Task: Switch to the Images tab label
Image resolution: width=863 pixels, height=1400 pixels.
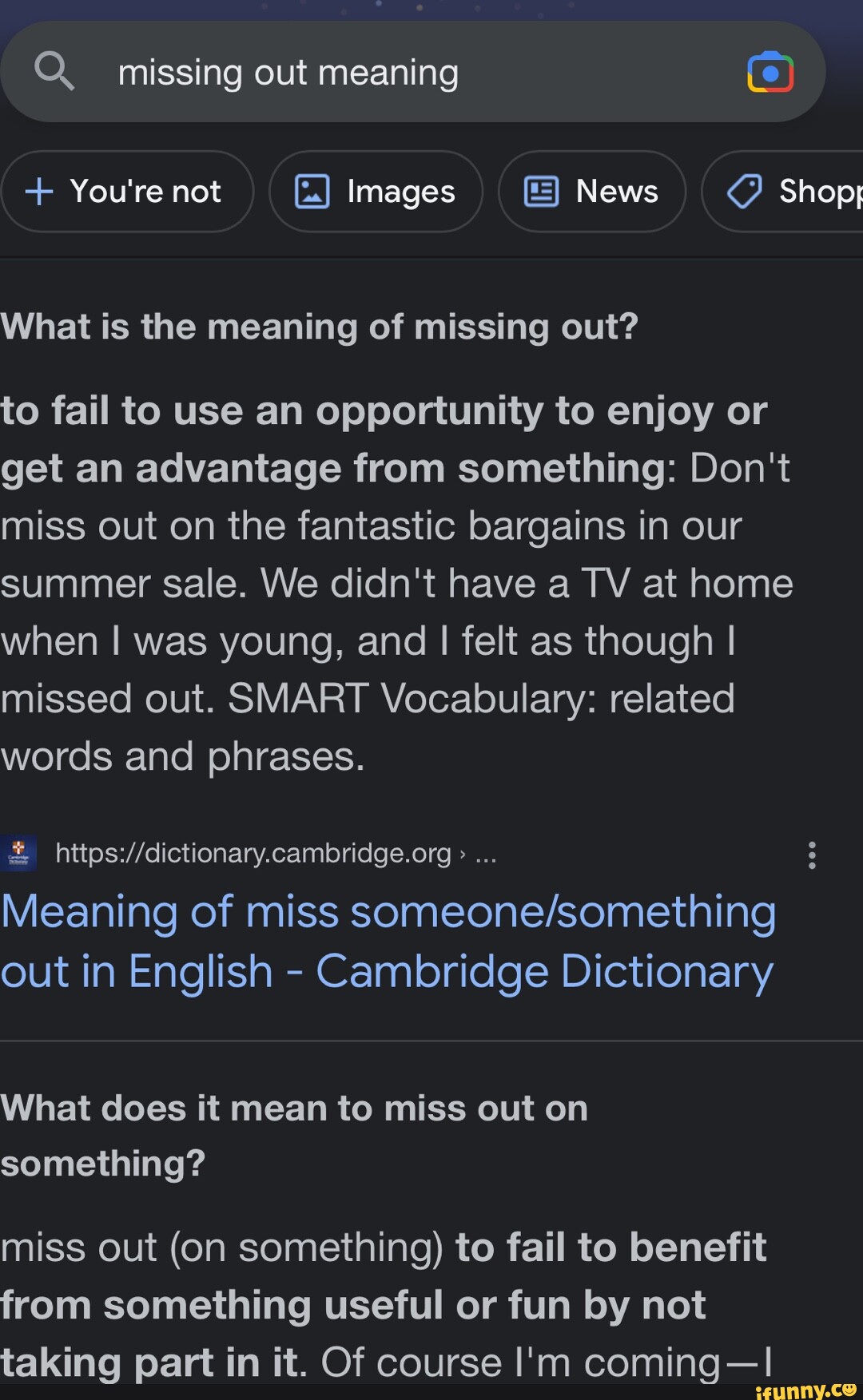Action: point(400,192)
